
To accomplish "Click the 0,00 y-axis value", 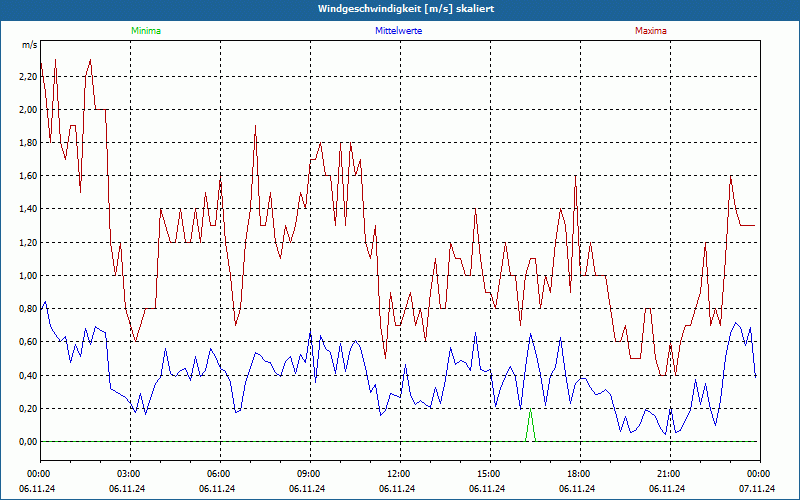I will point(28,442).
